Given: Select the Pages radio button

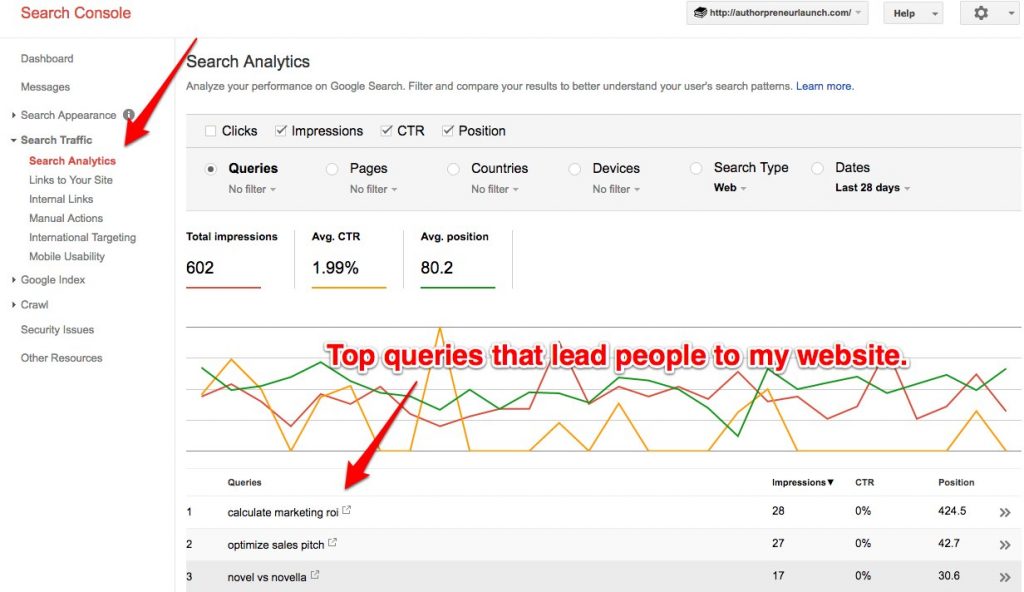Looking at the screenshot, I should tap(332, 169).
